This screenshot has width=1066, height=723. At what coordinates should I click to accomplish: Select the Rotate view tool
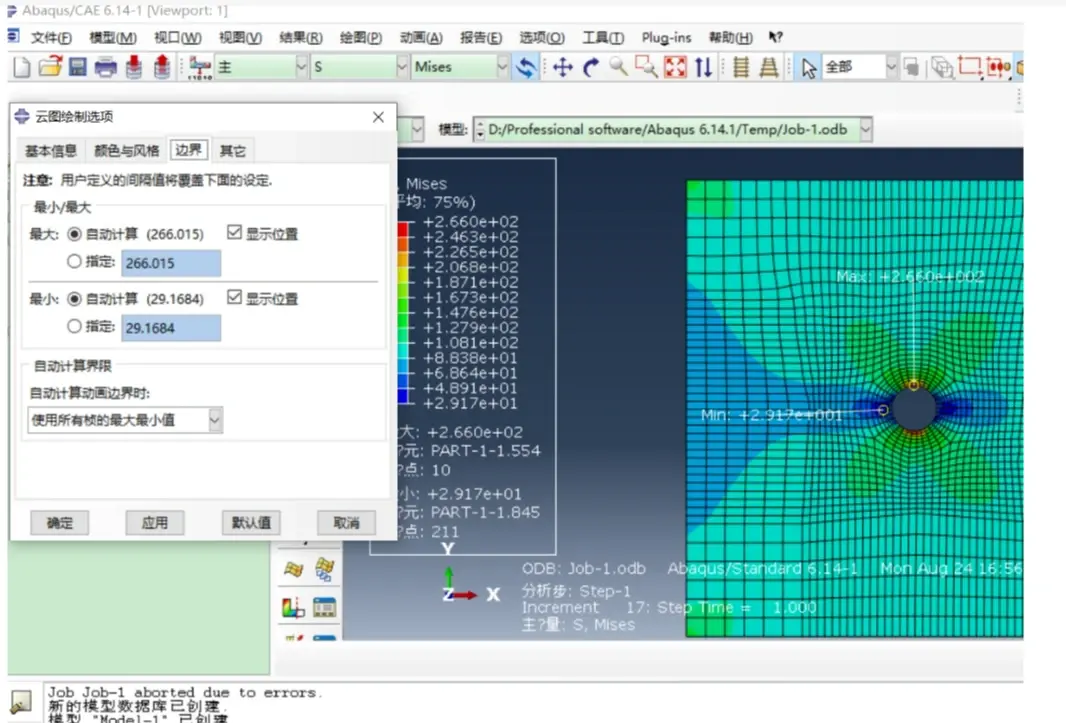(590, 67)
